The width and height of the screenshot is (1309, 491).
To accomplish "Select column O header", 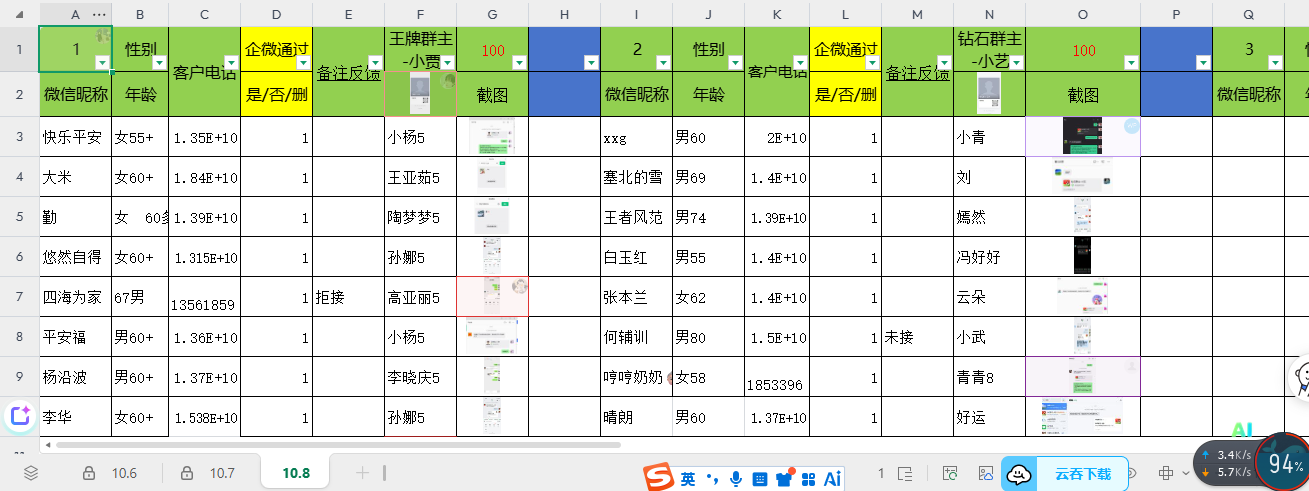I will pyautogui.click(x=1083, y=14).
